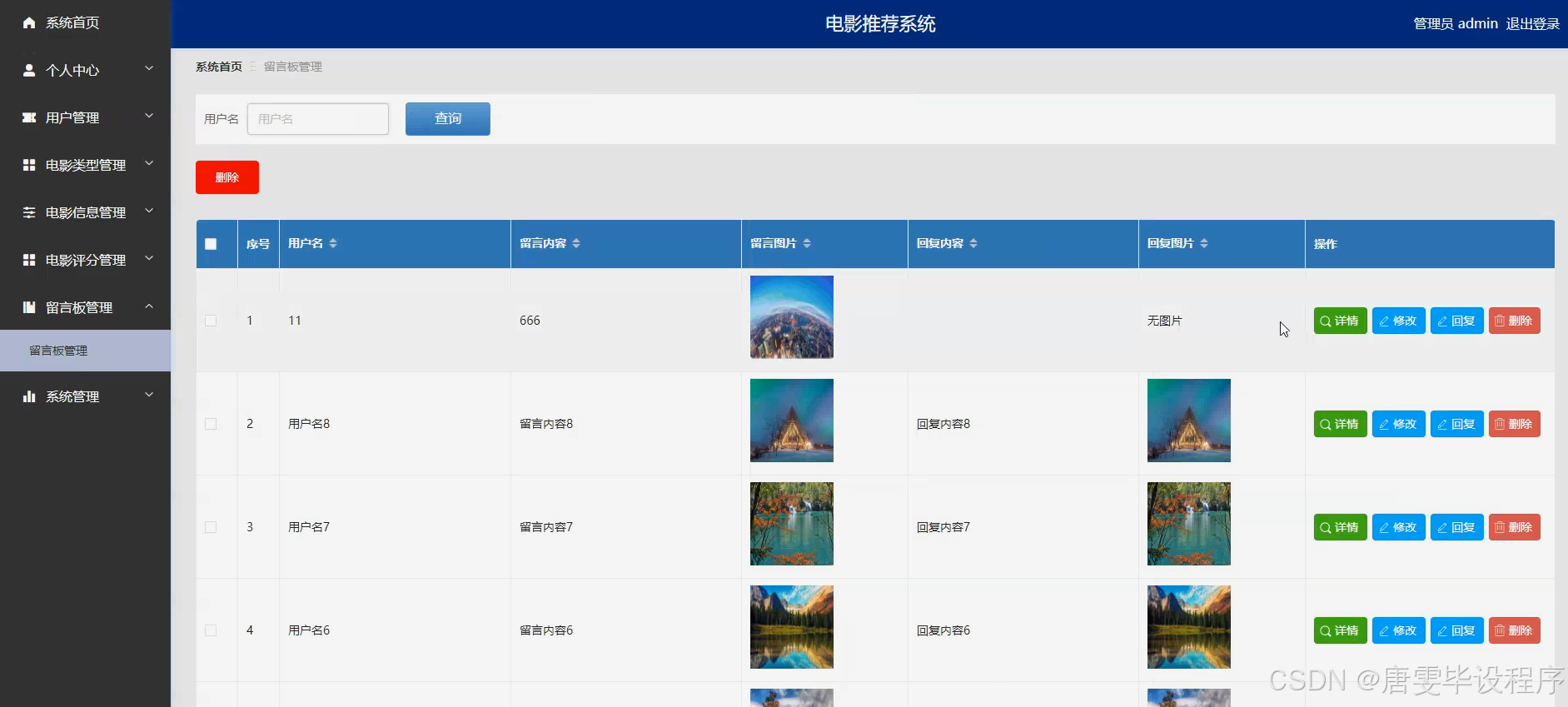
Task: Click 管理员 admin label
Action: coord(1456,23)
